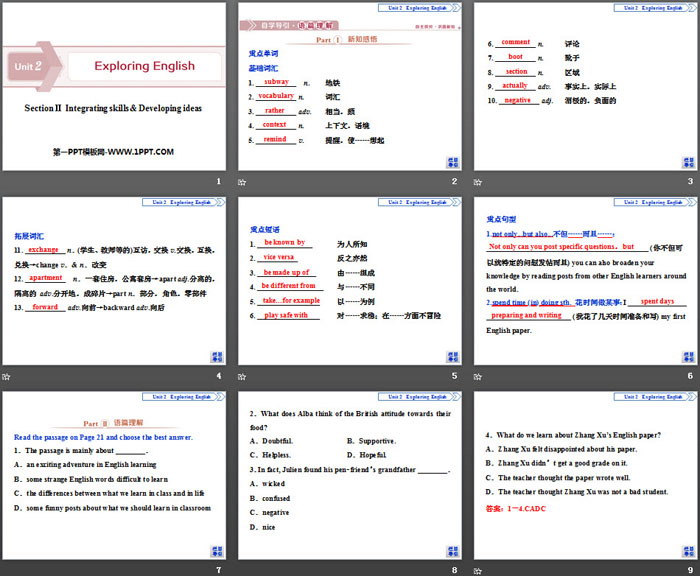This screenshot has width=700, height=576.
Task: Click slide number 5 label
Action: click(454, 376)
